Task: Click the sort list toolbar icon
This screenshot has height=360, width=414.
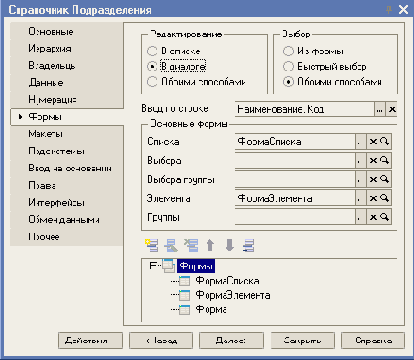Action: [249, 245]
